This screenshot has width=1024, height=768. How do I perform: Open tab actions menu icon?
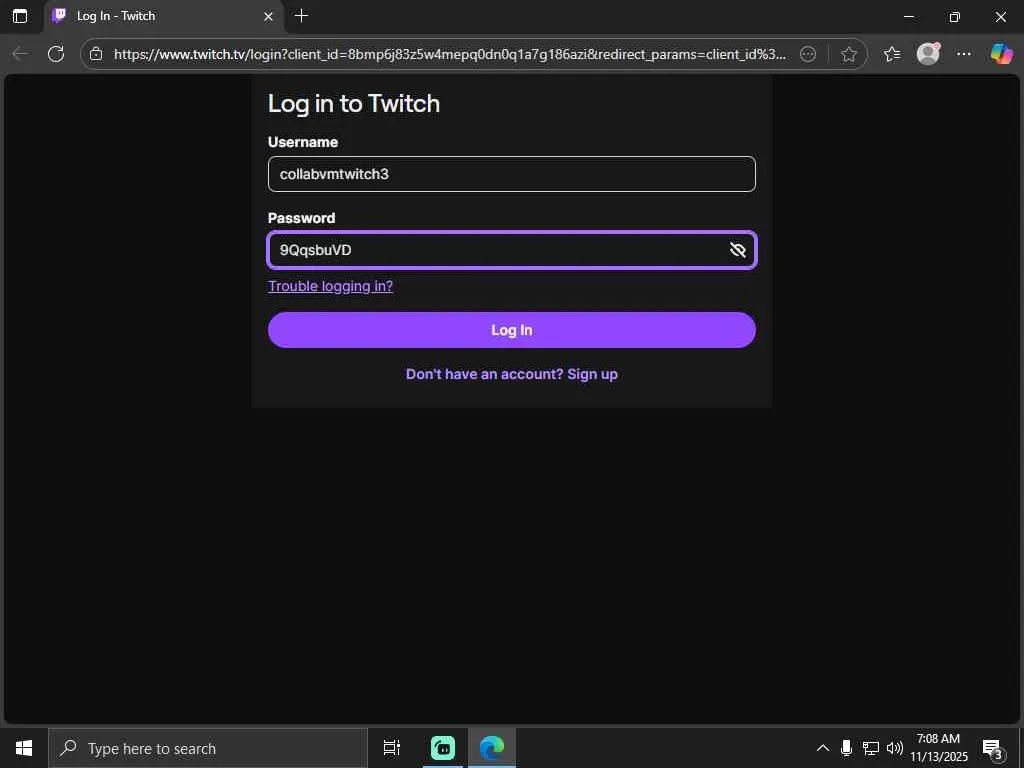pyautogui.click(x=20, y=16)
